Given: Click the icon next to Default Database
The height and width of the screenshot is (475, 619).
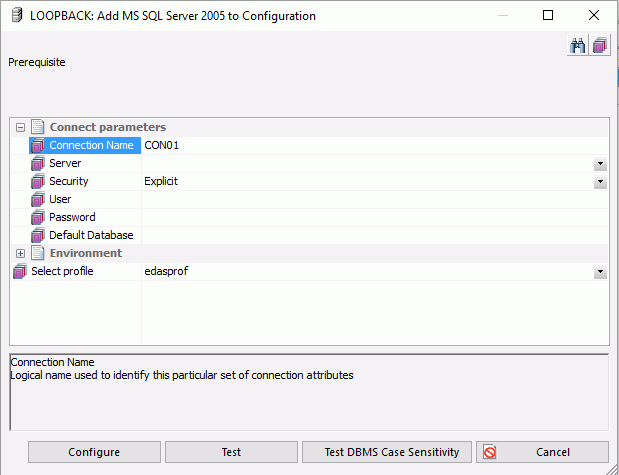Looking at the screenshot, I should (x=38, y=235).
